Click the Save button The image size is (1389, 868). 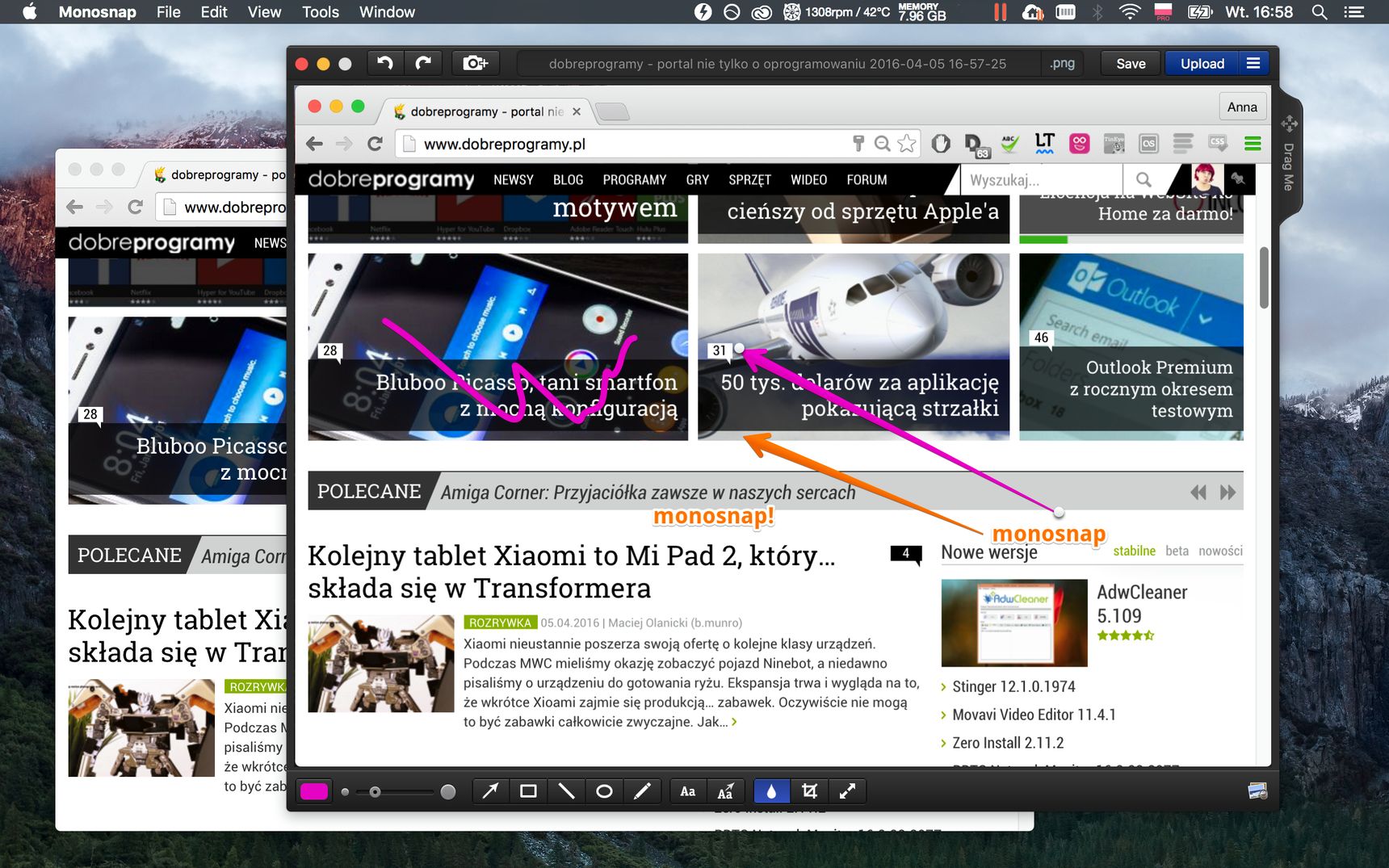coord(1131,63)
